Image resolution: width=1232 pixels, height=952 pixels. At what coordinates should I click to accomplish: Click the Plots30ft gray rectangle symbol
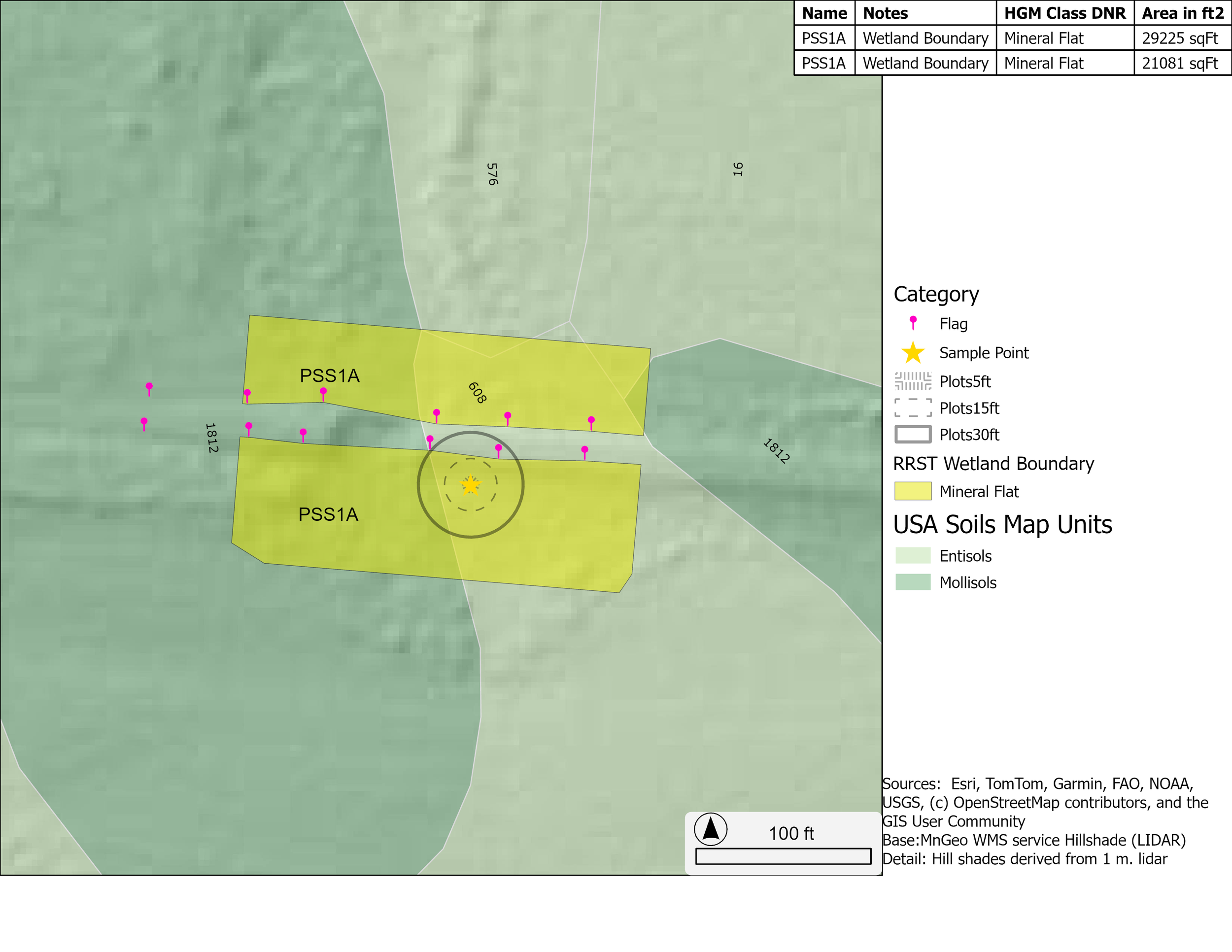pyautogui.click(x=913, y=434)
